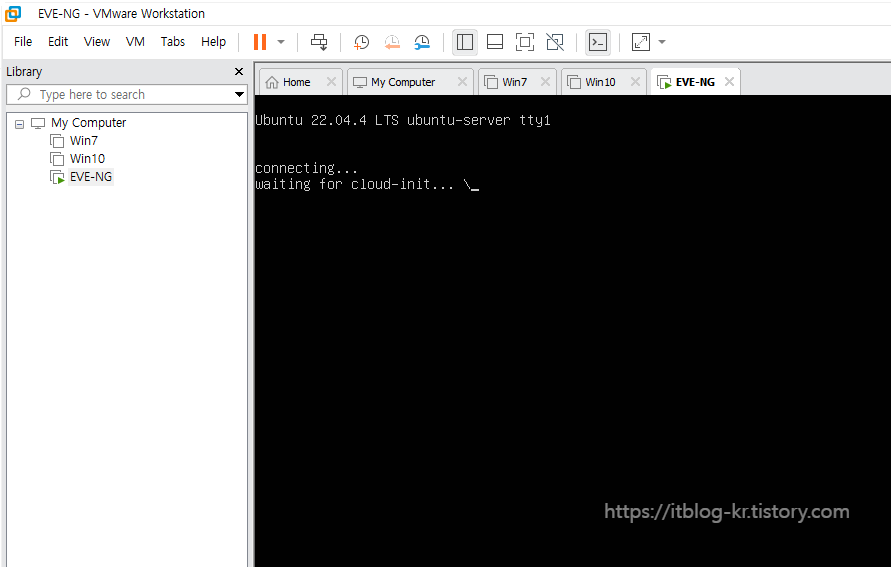Viewport: 891px width, 567px height.
Task: Click the stretch guest display icon
Action: point(641,42)
